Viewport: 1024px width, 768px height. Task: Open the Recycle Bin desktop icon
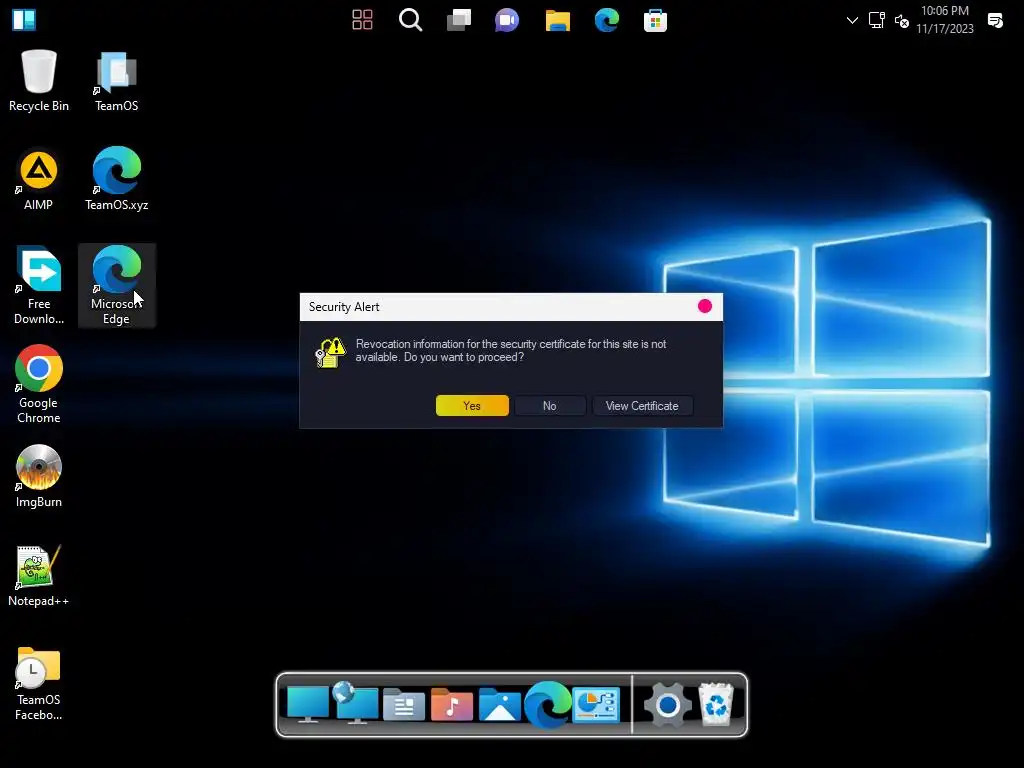pos(39,81)
